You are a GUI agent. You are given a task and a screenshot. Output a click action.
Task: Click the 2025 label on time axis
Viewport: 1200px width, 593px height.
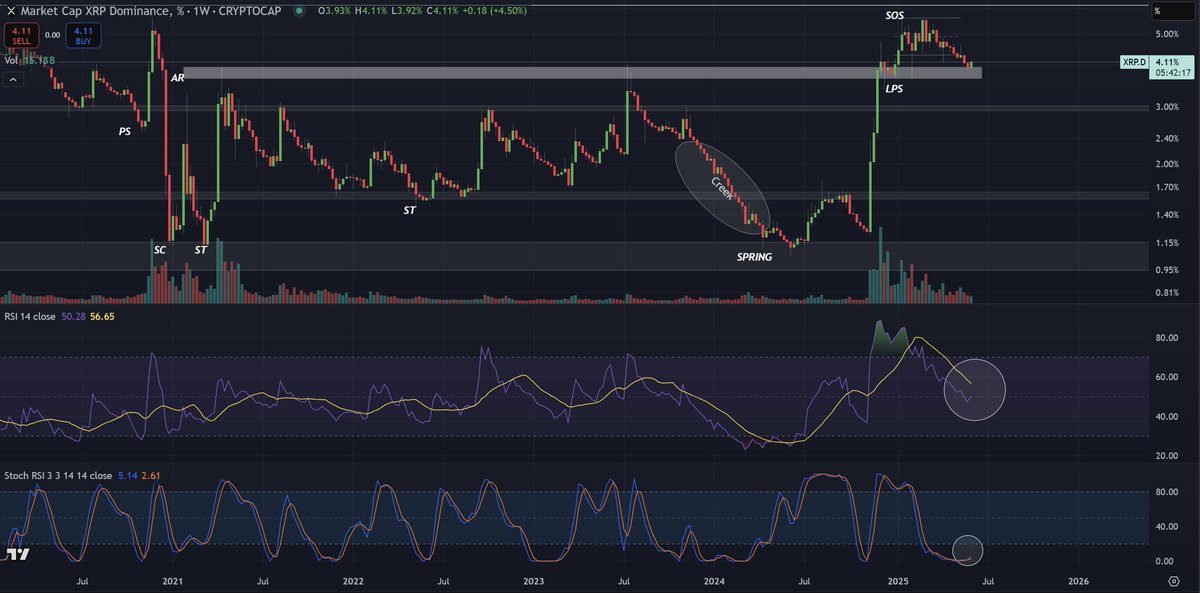[897, 580]
